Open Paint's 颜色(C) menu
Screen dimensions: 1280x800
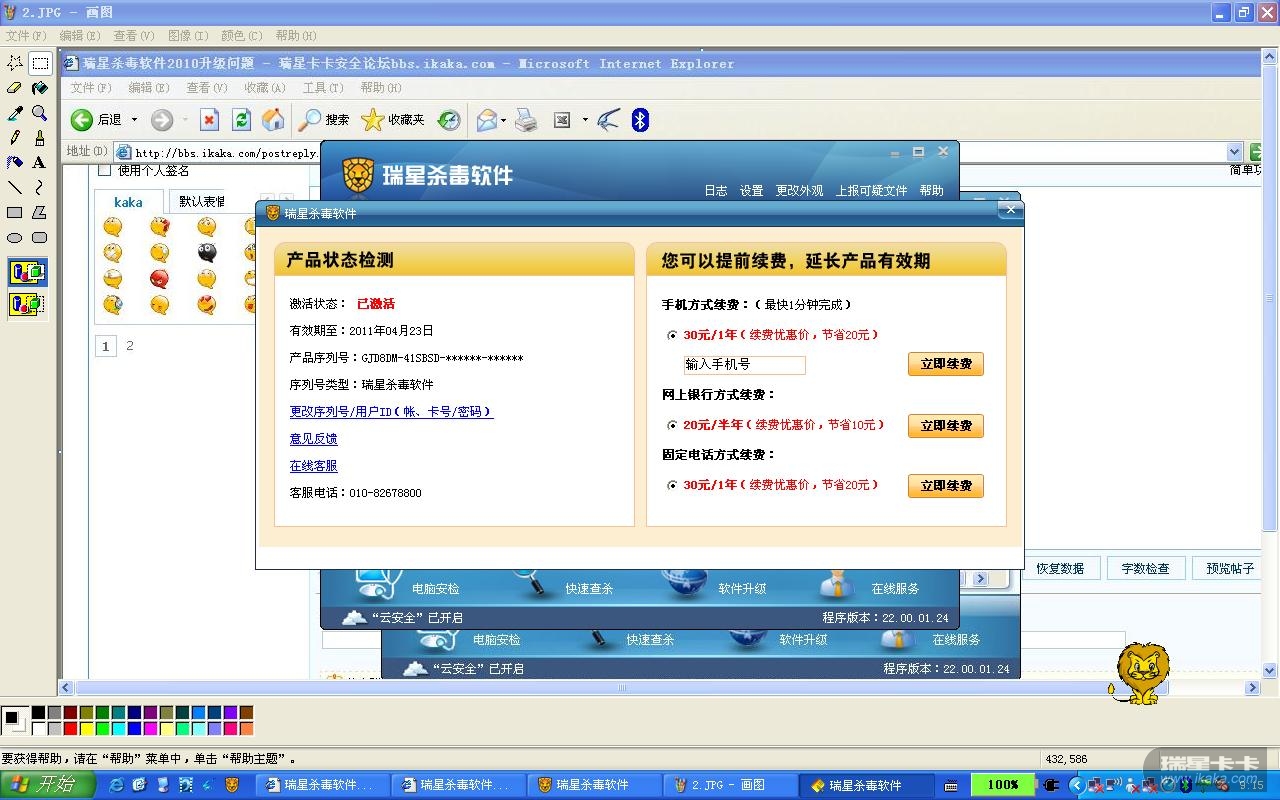241,36
